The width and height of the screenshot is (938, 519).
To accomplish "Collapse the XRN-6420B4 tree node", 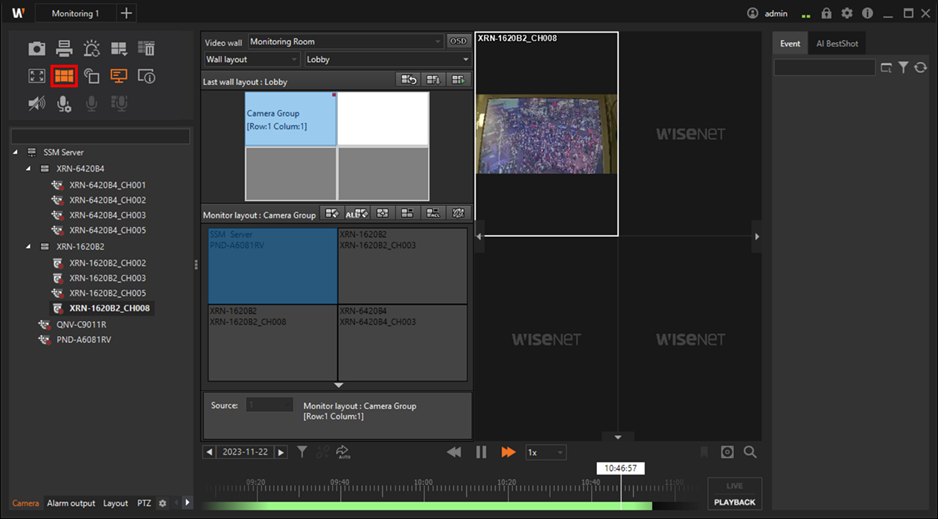I will tap(30, 169).
